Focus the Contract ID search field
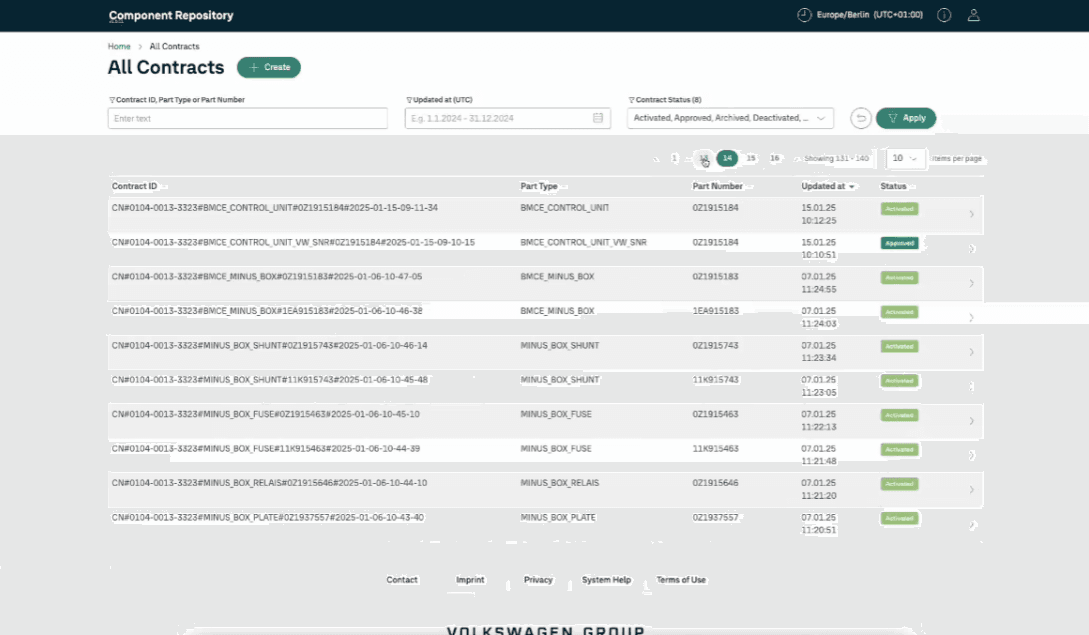Image resolution: width=1089 pixels, height=635 pixels. coord(247,118)
